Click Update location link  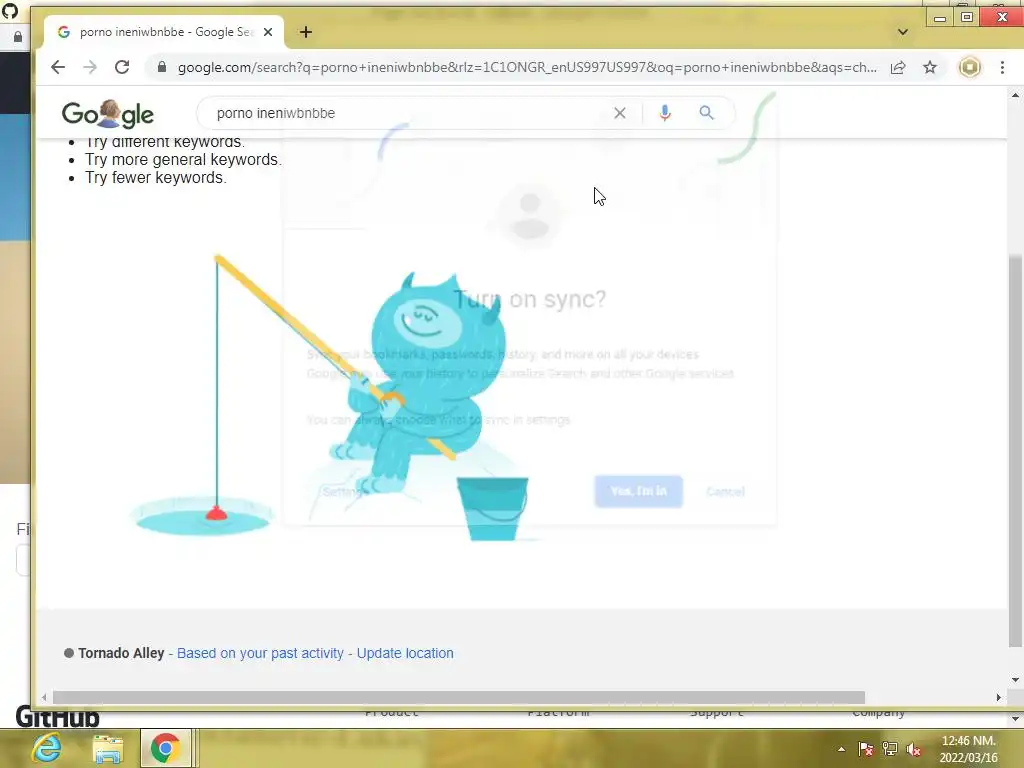pos(405,653)
